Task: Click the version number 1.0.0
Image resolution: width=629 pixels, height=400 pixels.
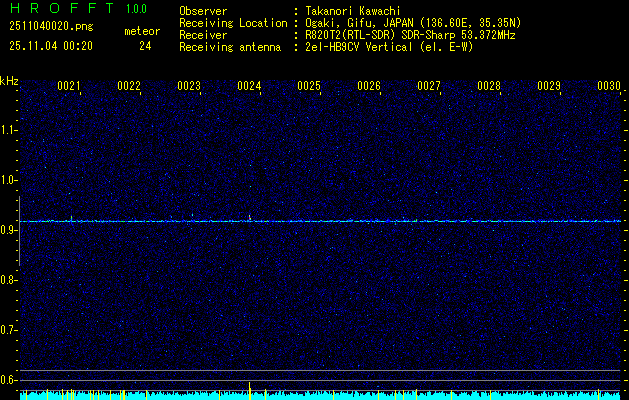Action: point(136,9)
